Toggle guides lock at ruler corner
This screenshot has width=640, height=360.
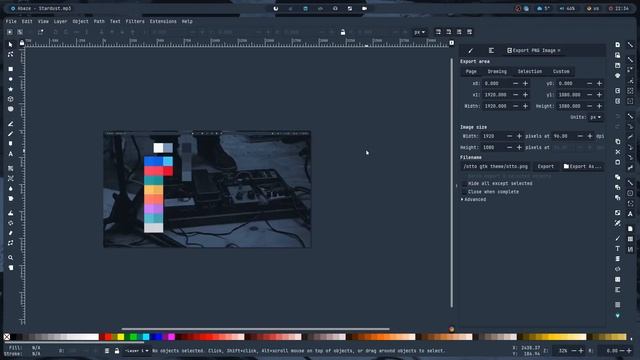coord(22,43)
